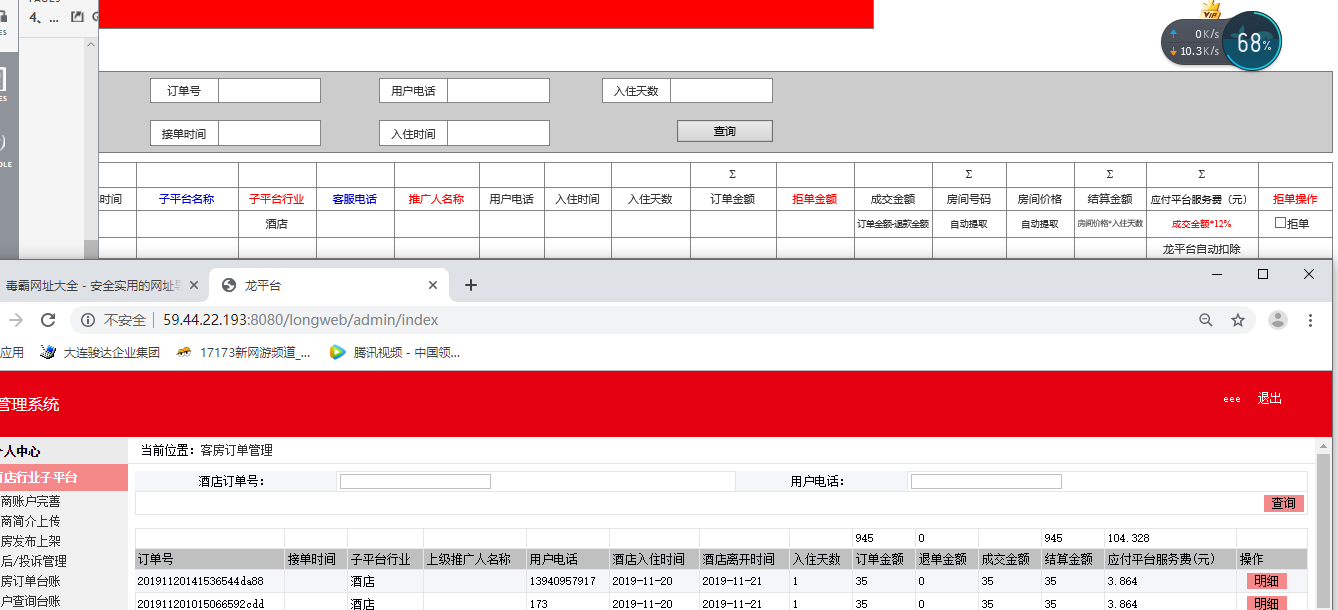Open the browser zoom magnifier icon
Screen dimensions: 1338x610
click(1205, 320)
